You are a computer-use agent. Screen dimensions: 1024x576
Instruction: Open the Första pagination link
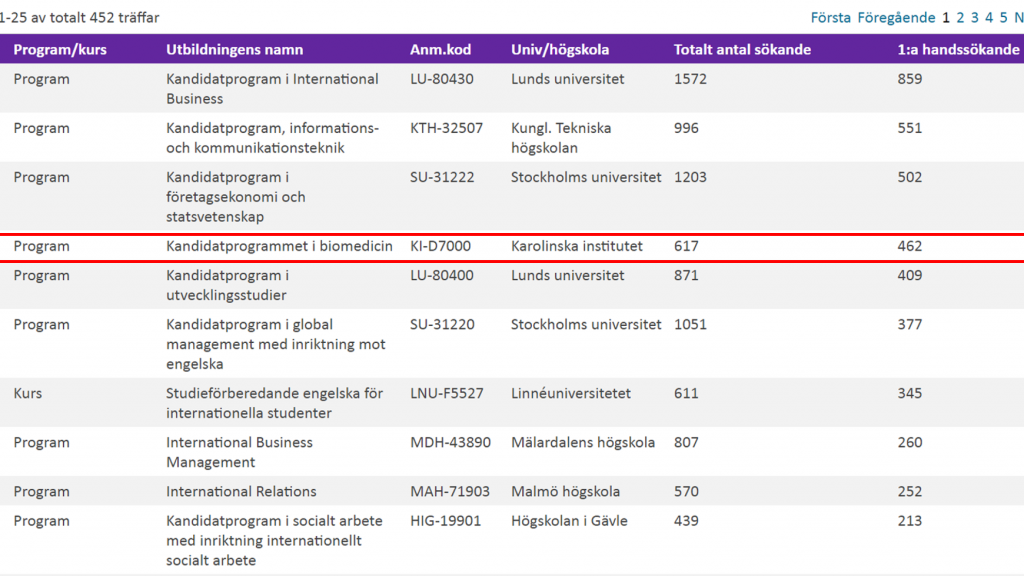coord(831,18)
